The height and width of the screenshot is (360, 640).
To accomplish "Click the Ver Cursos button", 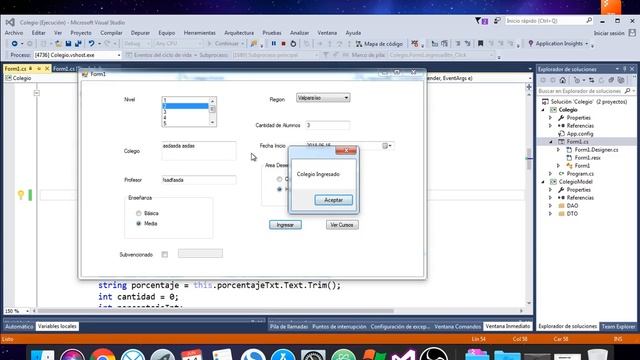I will (342, 225).
